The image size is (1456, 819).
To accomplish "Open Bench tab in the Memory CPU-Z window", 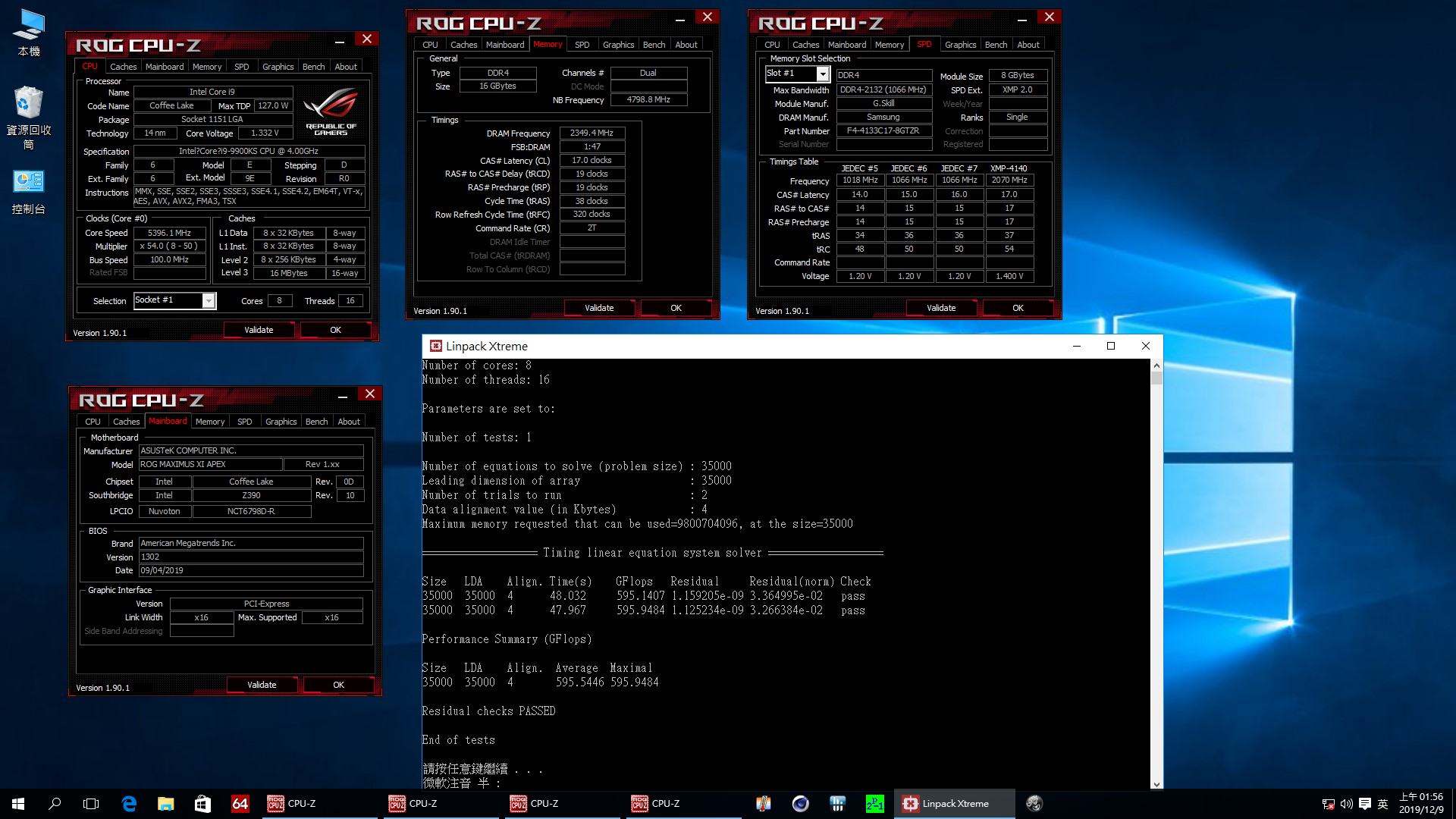I will click(654, 45).
